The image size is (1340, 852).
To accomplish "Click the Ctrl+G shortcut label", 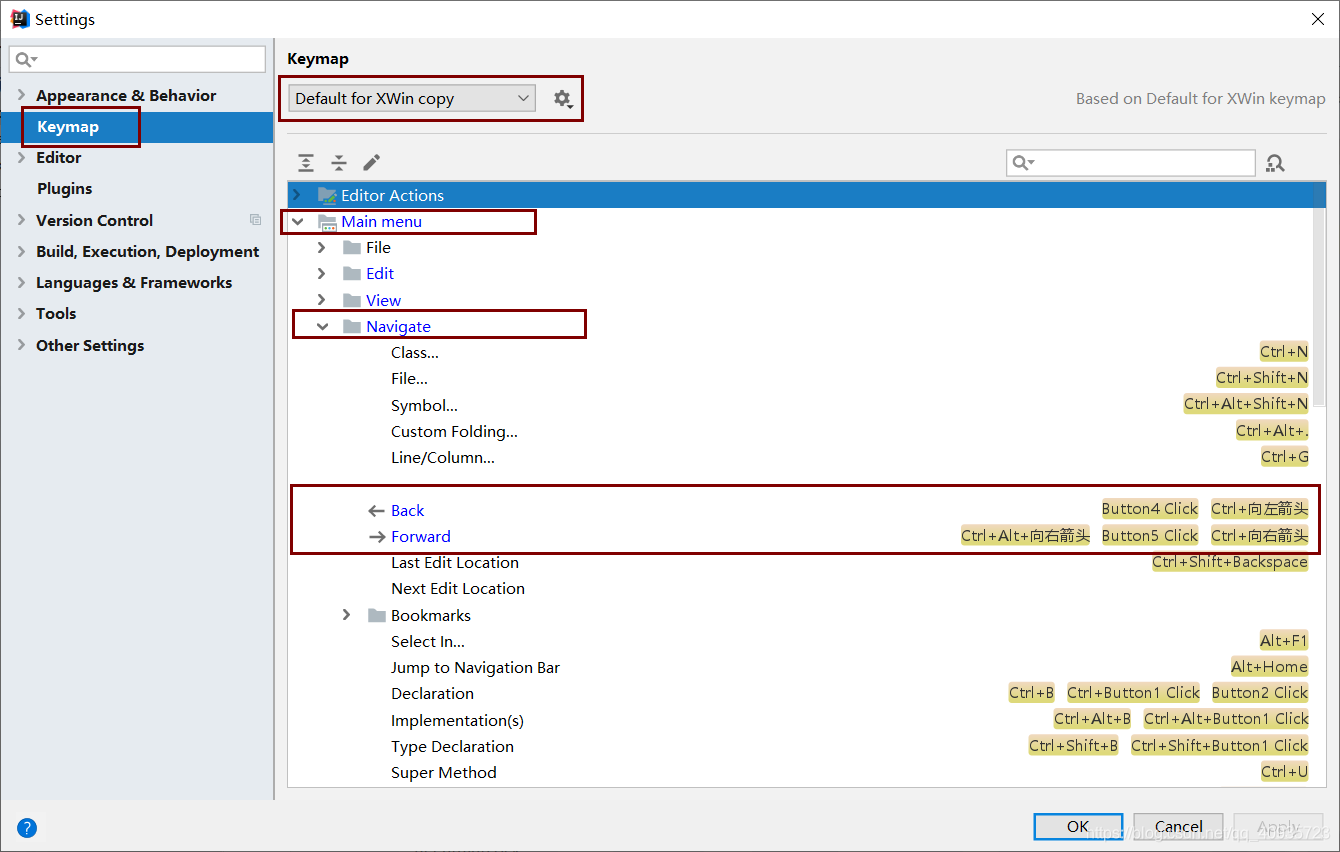I will pyautogui.click(x=1285, y=457).
